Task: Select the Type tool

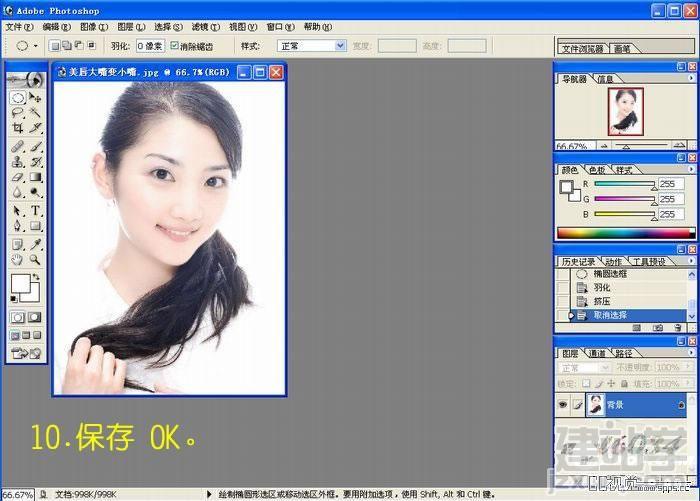Action: pyautogui.click(x=35, y=210)
